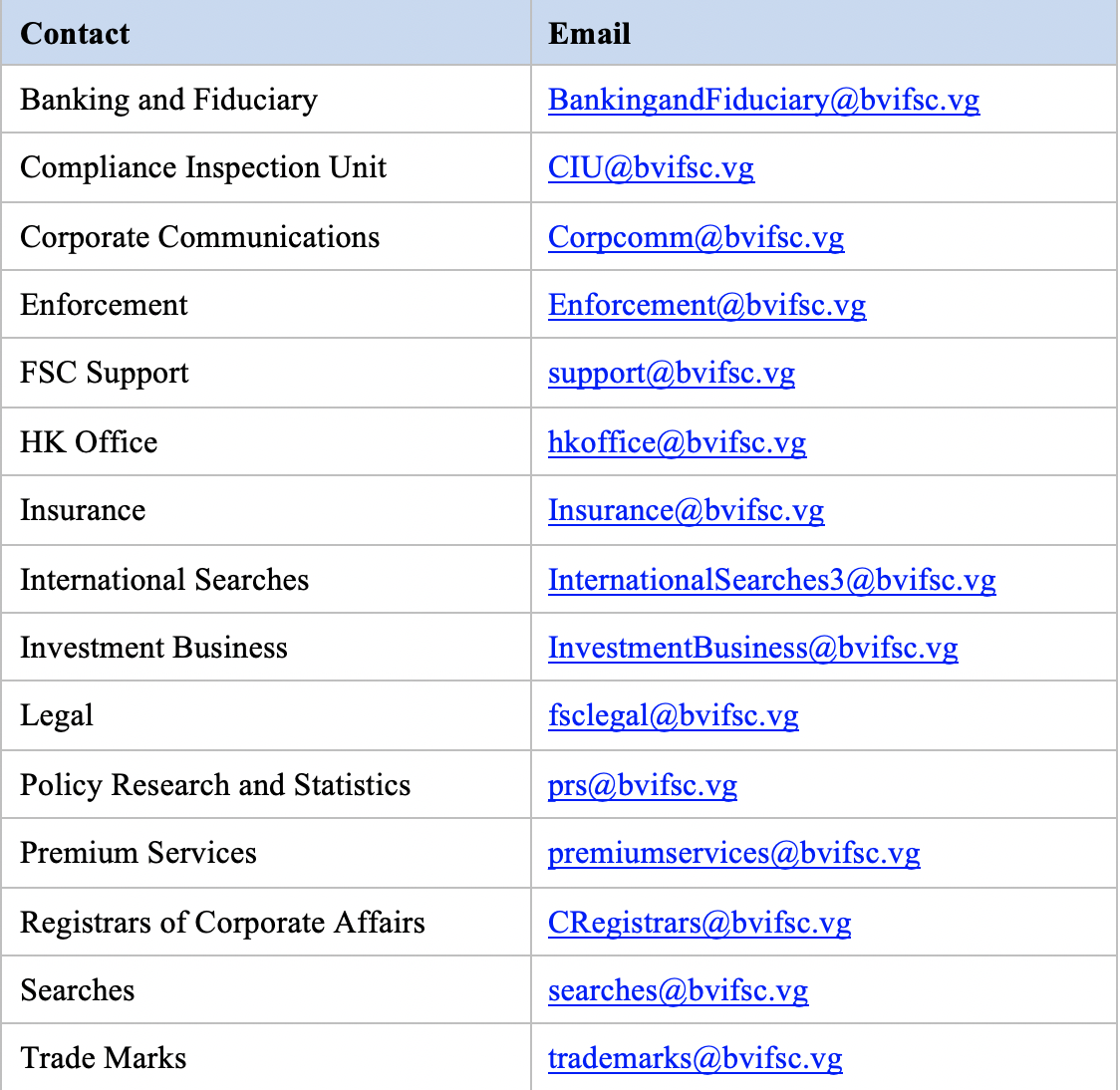This screenshot has height=1090, width=1120.
Task: Open the Corpcomm@bvifsc.vg email link
Action: click(696, 237)
